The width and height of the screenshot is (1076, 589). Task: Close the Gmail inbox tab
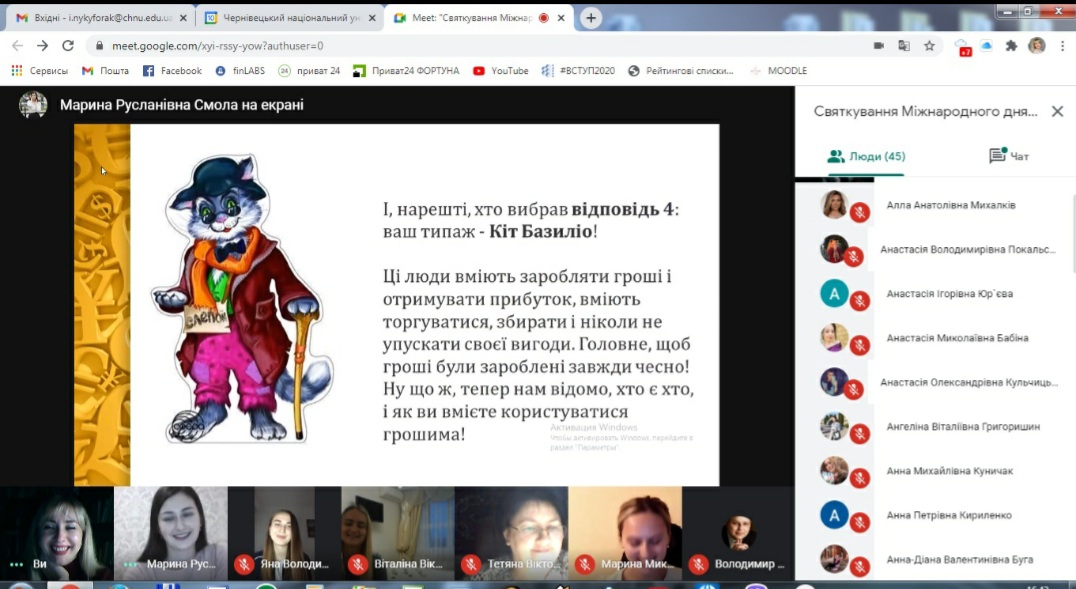(183, 18)
